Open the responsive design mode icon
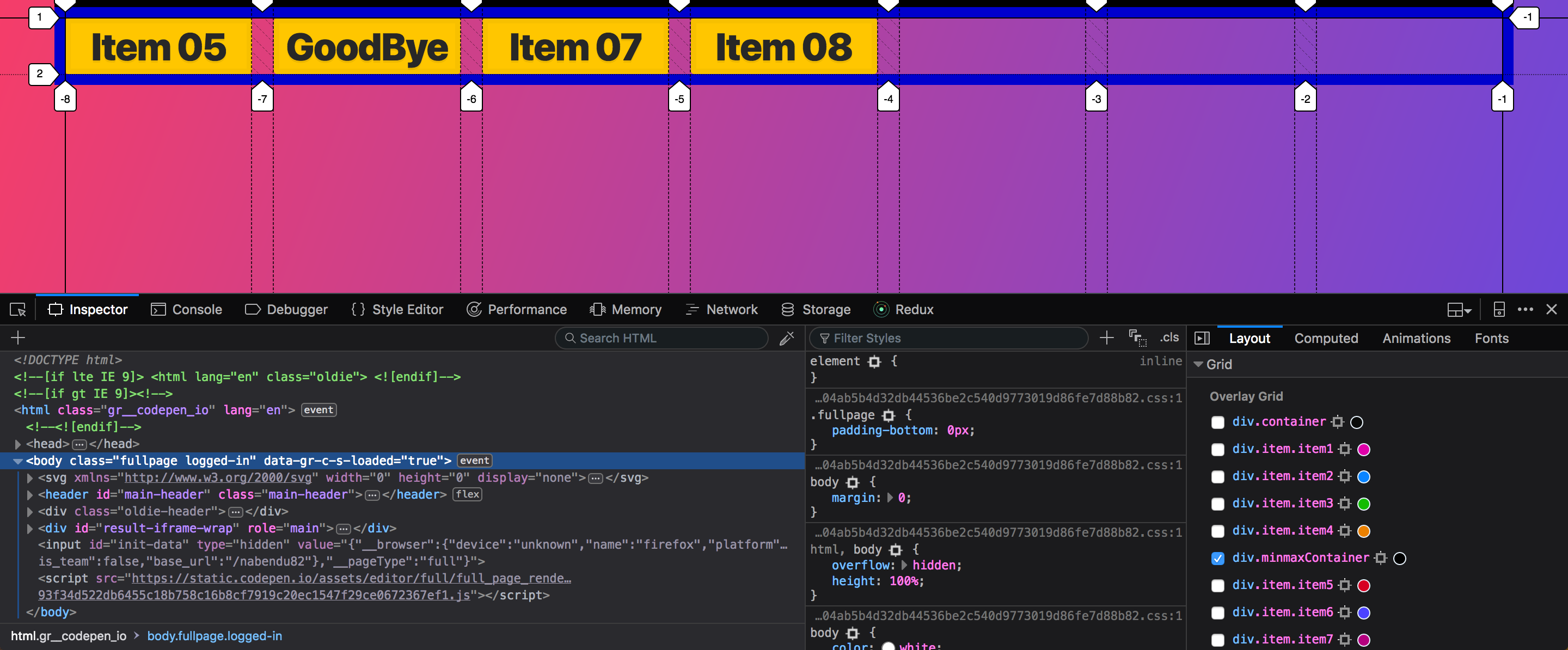 coord(1499,310)
